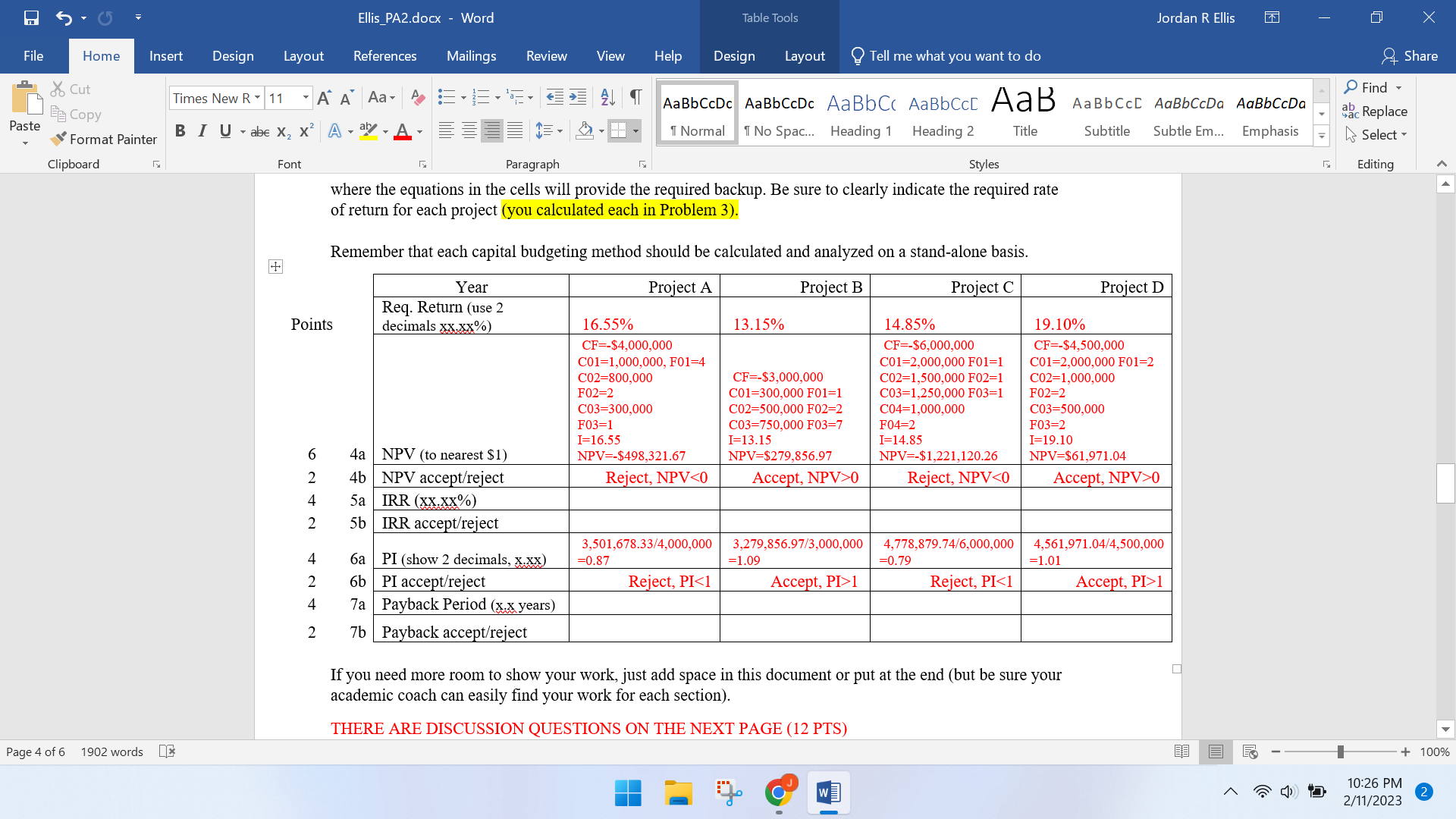The height and width of the screenshot is (819, 1456).
Task: Switch to the Insert ribbon tab
Action: pyautogui.click(x=165, y=55)
